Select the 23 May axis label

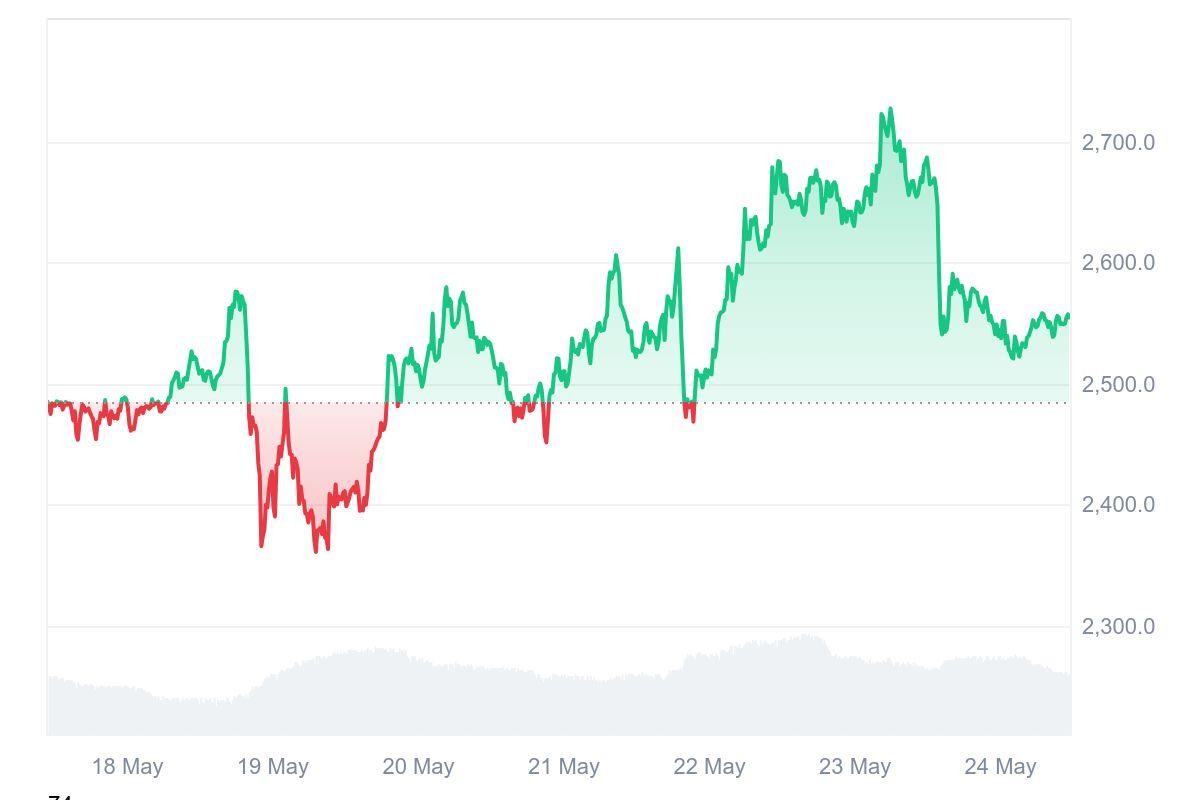click(x=855, y=767)
